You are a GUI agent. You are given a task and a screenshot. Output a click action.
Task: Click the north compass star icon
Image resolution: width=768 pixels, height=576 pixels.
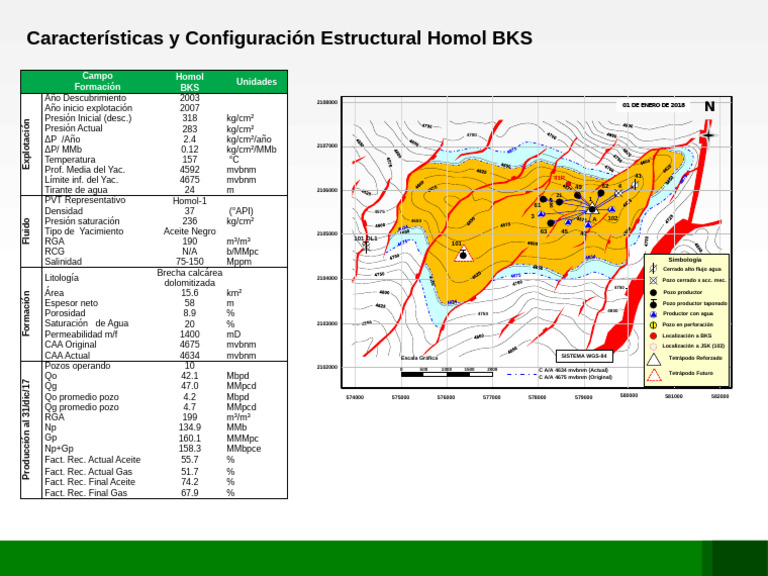(x=708, y=135)
